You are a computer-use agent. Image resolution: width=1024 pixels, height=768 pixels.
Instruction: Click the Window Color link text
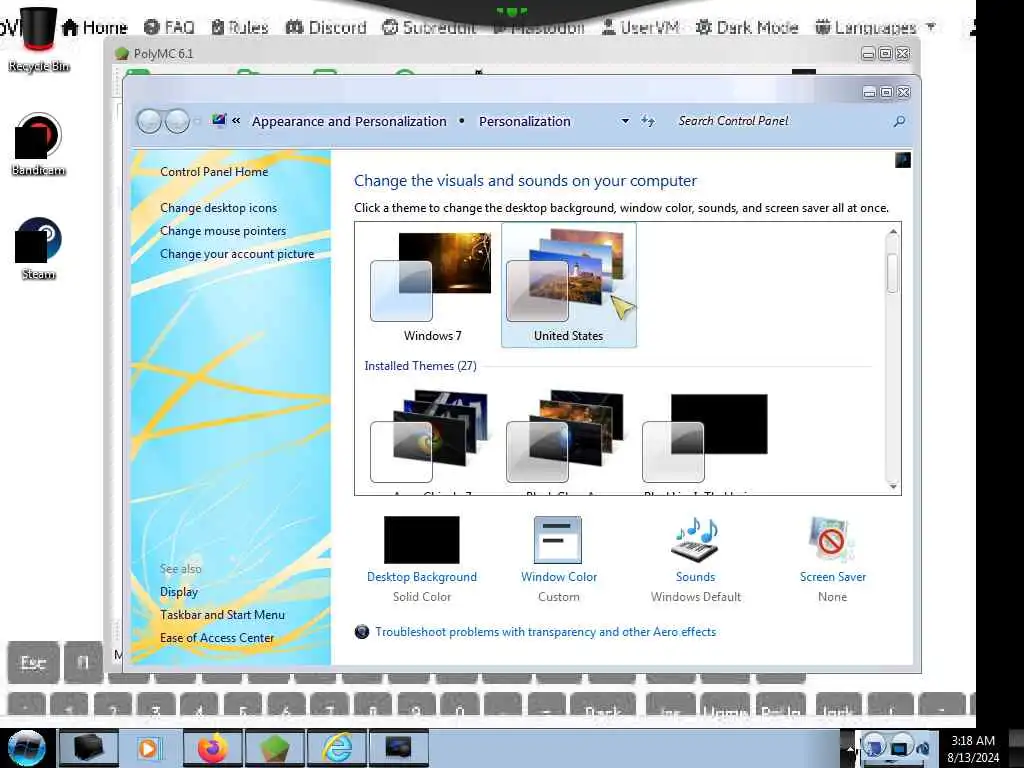click(559, 577)
